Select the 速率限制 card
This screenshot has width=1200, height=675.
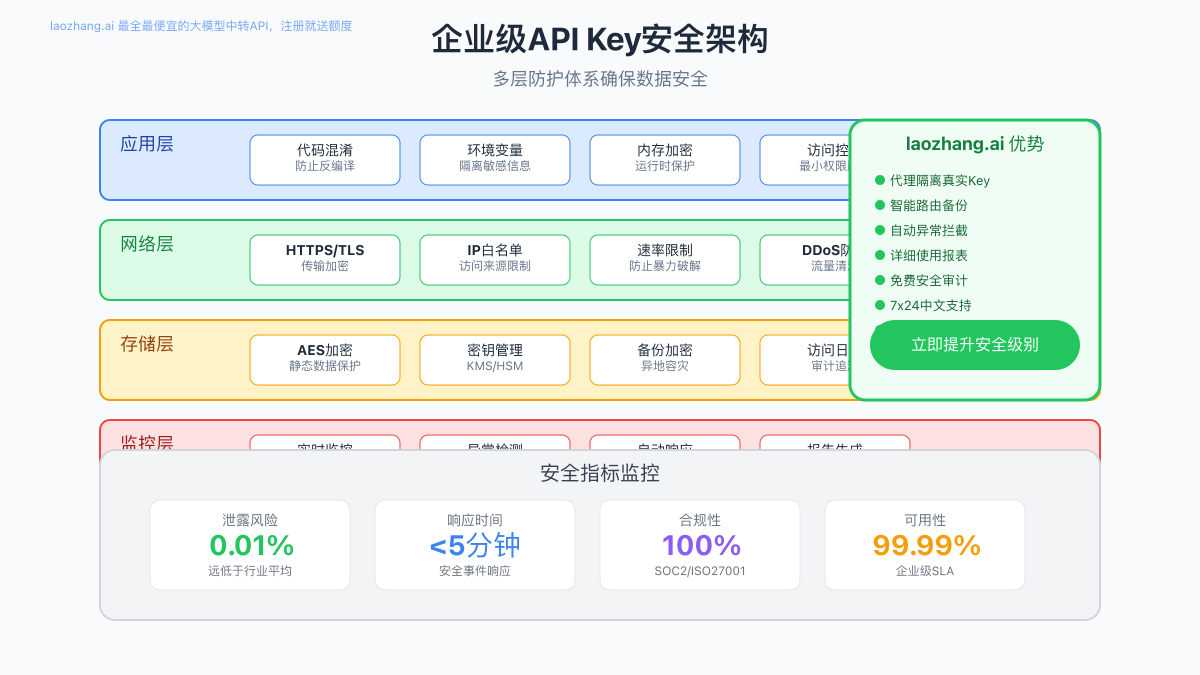tap(665, 260)
